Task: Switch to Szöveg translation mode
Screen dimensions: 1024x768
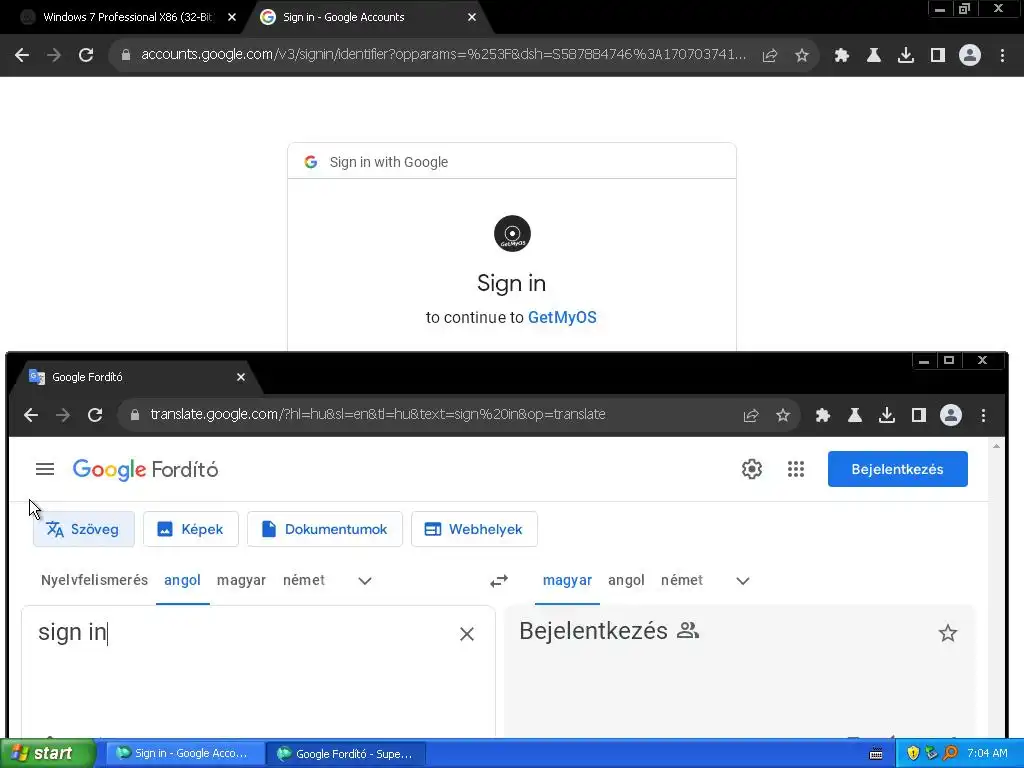Action: (84, 529)
